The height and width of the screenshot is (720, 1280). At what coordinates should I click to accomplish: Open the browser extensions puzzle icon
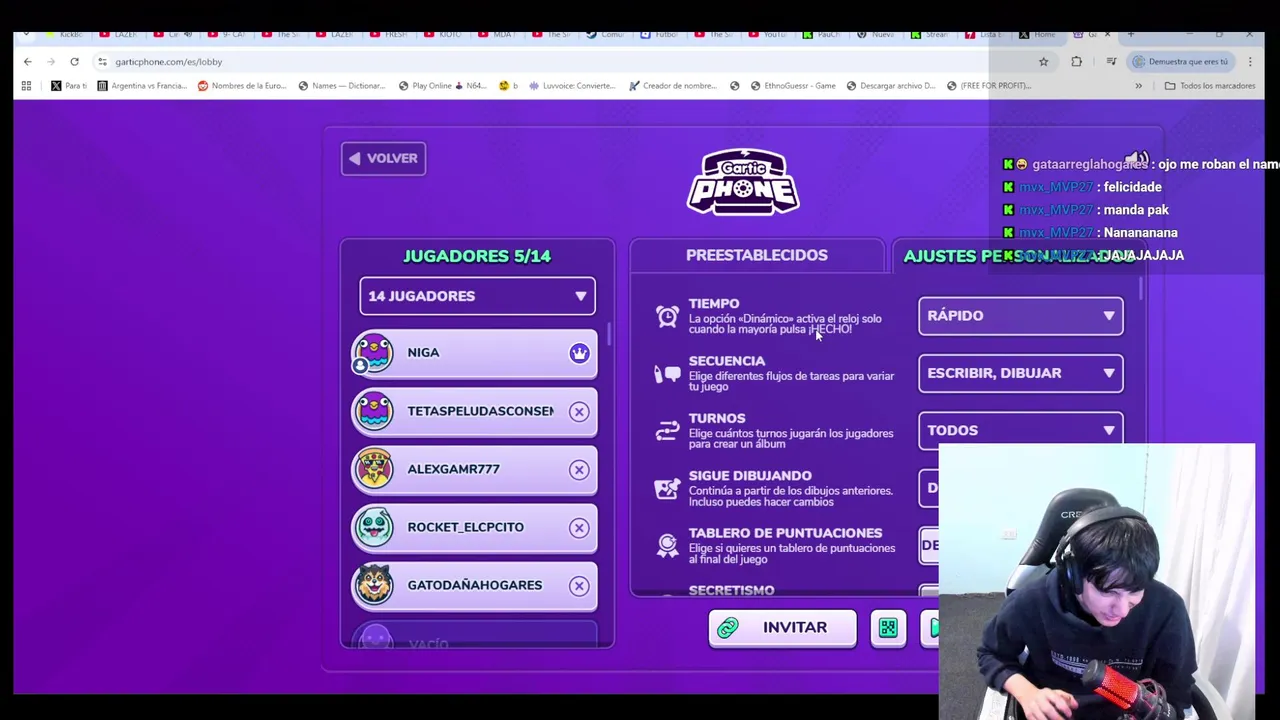pos(1076,61)
